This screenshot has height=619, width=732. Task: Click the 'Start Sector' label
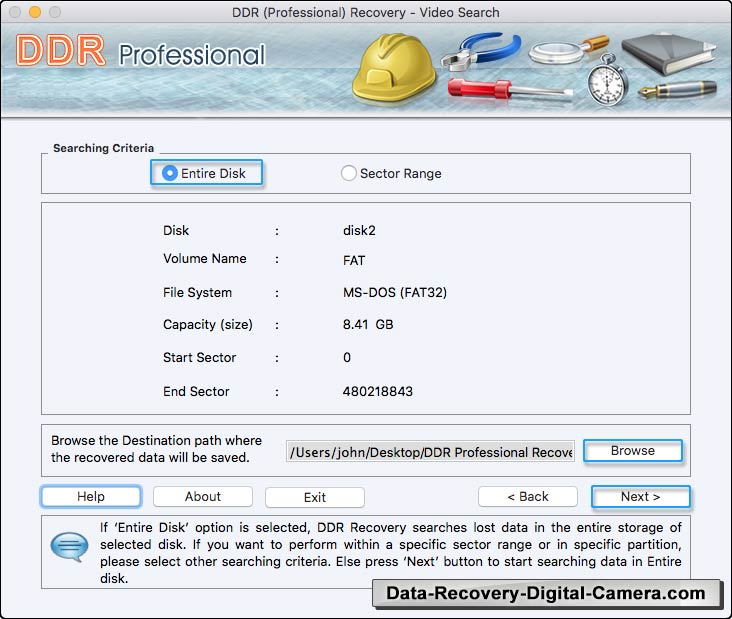coord(199,358)
